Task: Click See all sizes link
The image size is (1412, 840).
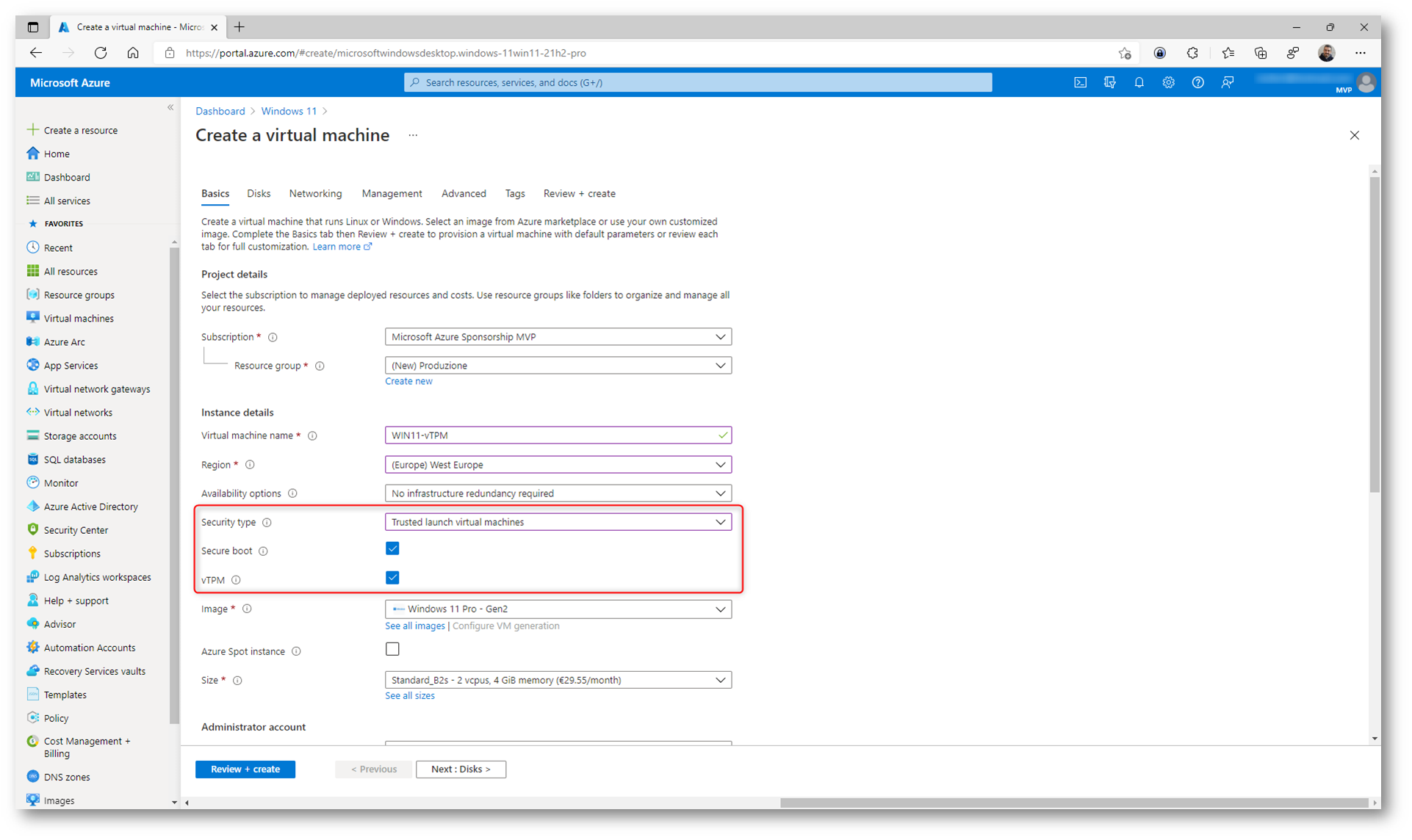Action: click(410, 695)
